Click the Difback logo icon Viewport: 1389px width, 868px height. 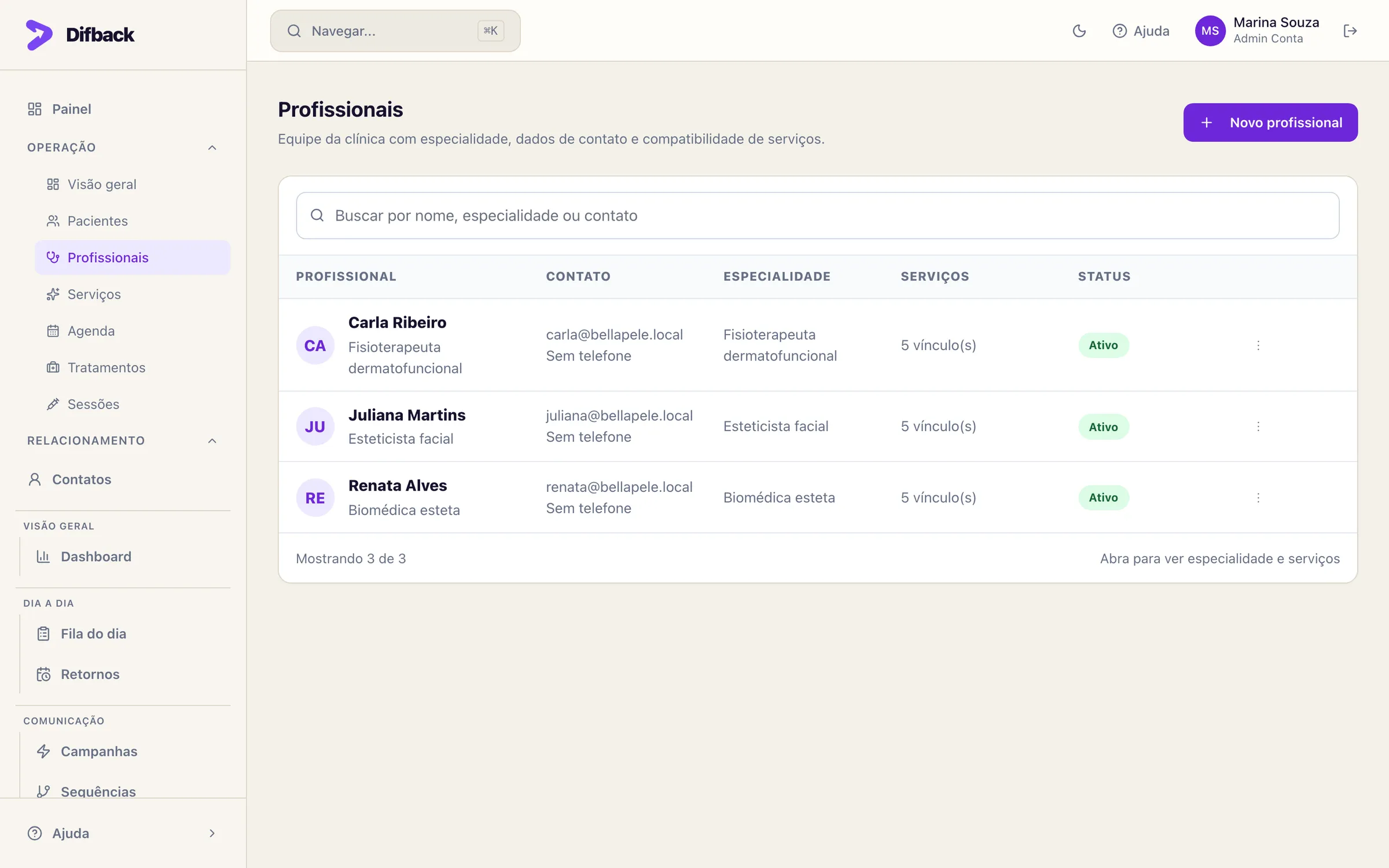pos(39,35)
